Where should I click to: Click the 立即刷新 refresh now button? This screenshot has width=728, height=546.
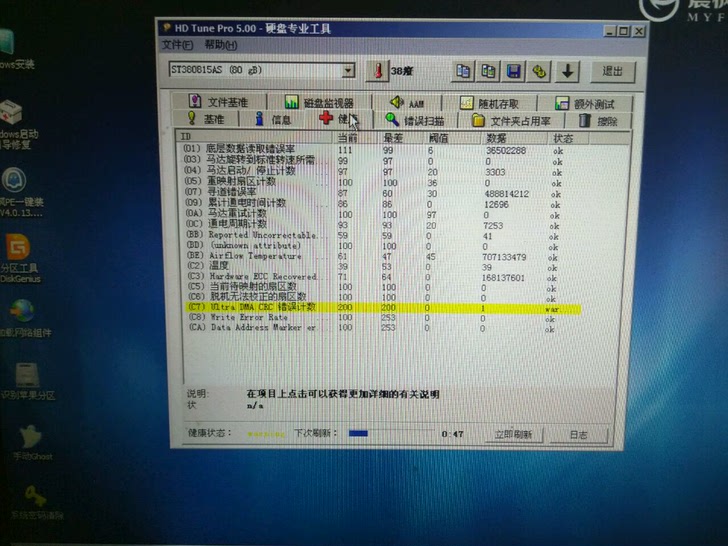click(513, 435)
